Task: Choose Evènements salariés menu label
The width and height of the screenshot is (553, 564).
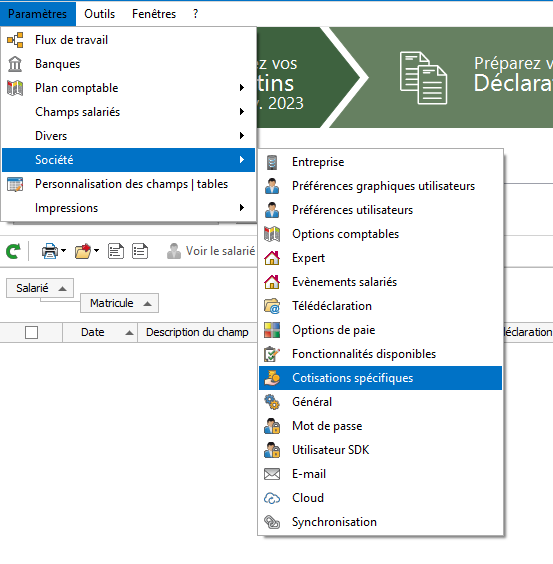Action: (x=344, y=282)
